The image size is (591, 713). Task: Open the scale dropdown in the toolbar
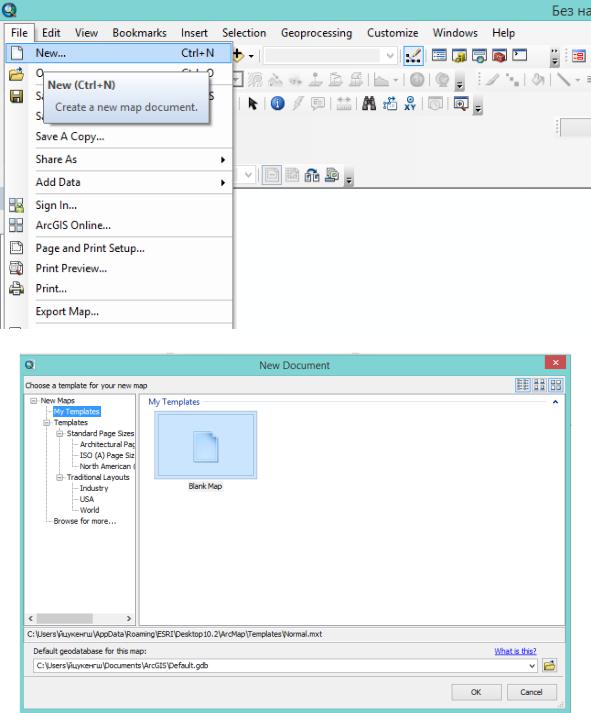[x=390, y=56]
